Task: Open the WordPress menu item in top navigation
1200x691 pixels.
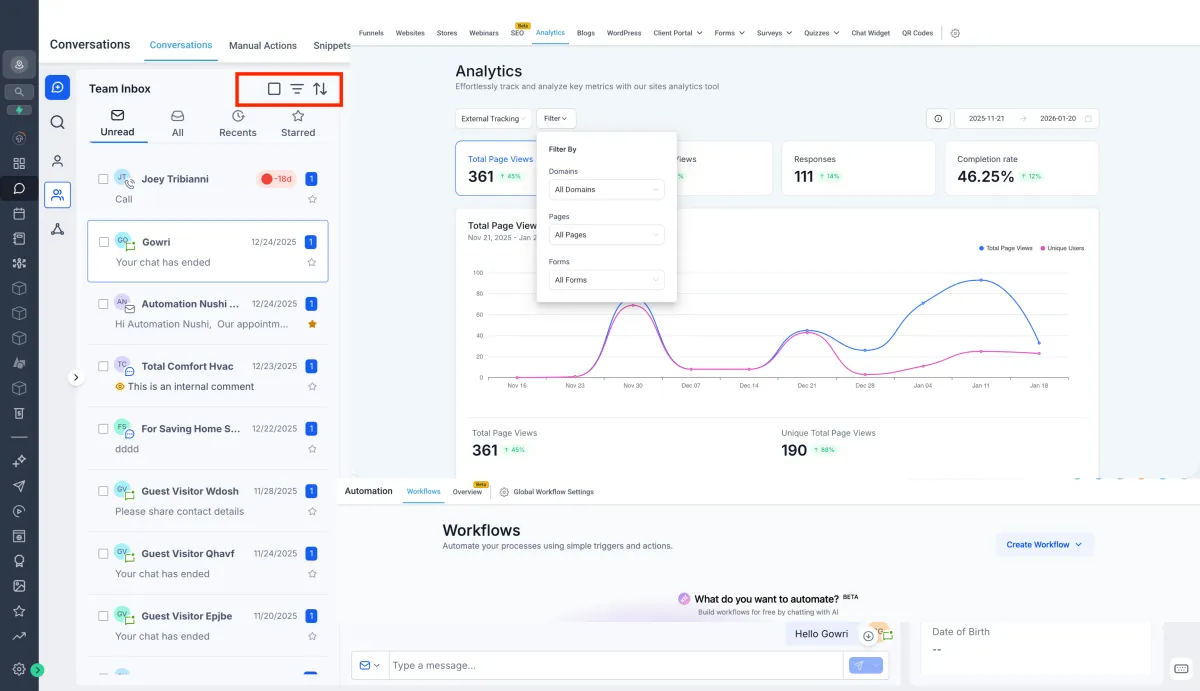Action: coord(623,32)
